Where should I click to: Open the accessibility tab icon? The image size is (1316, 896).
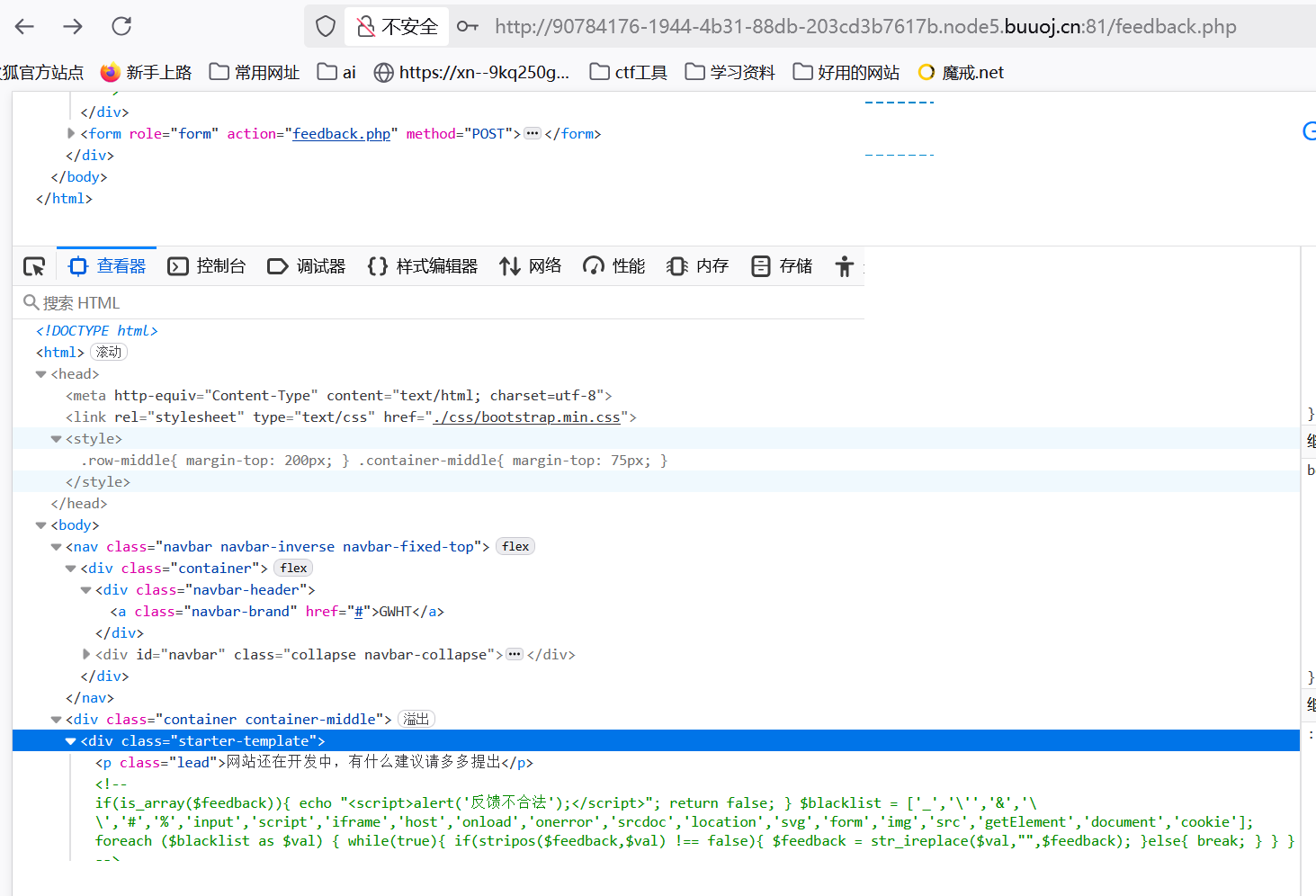coord(844,266)
